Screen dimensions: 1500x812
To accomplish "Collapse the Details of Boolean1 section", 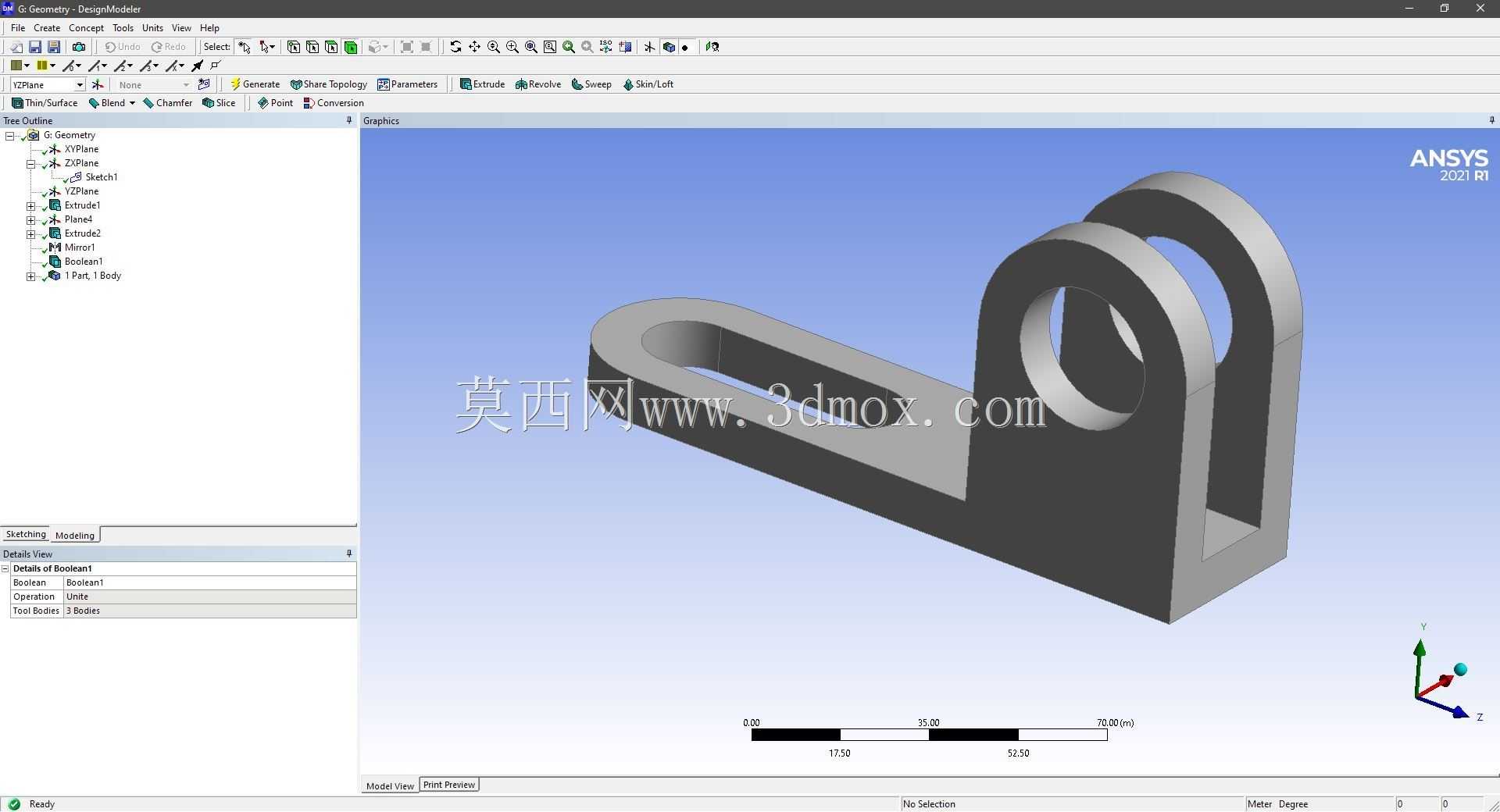I will [x=5, y=568].
